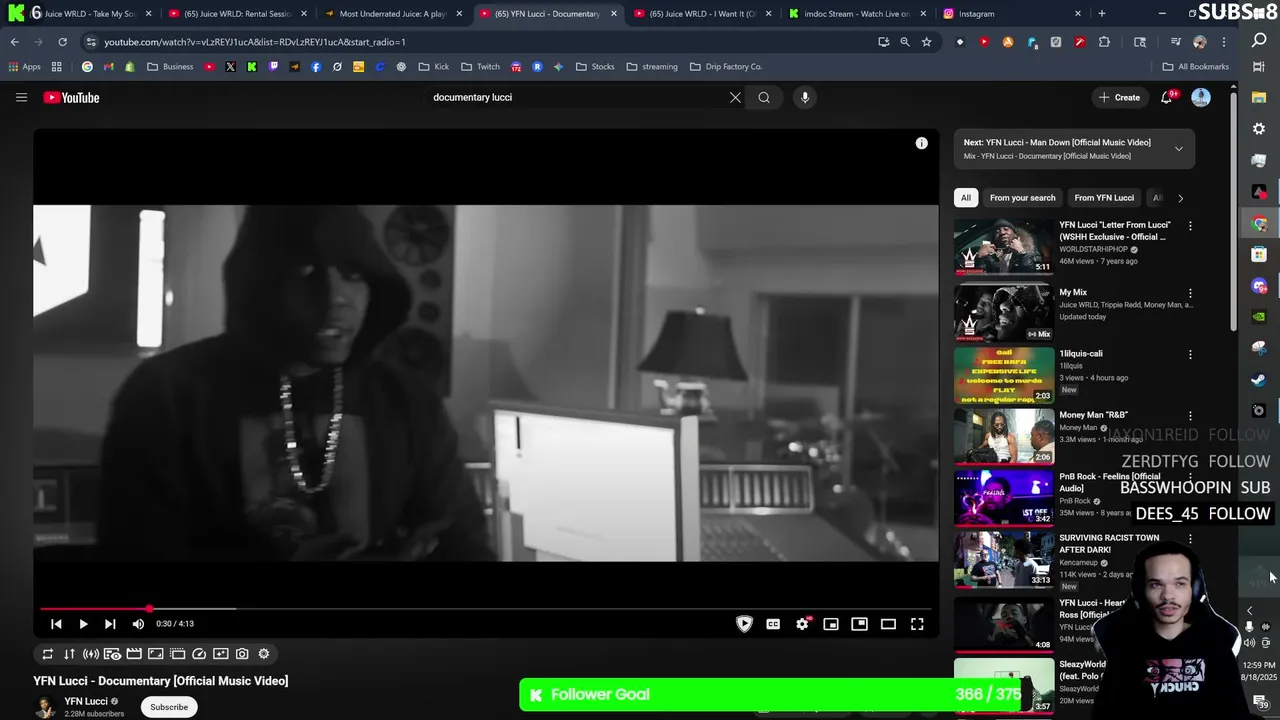Expand the Next: Man Down mix panel
This screenshot has width=1280, height=720.
[1179, 149]
